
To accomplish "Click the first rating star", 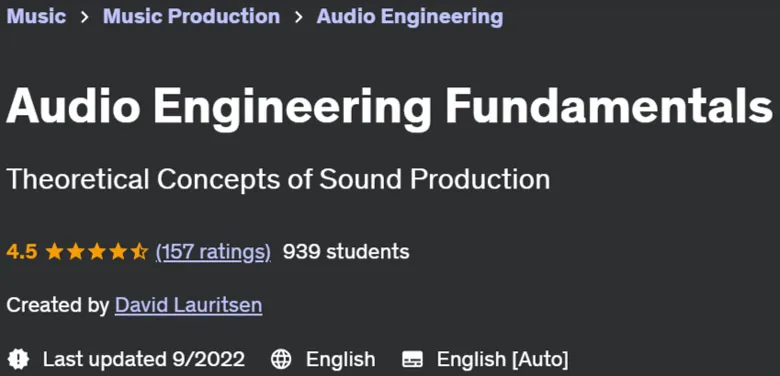I will point(54,252).
